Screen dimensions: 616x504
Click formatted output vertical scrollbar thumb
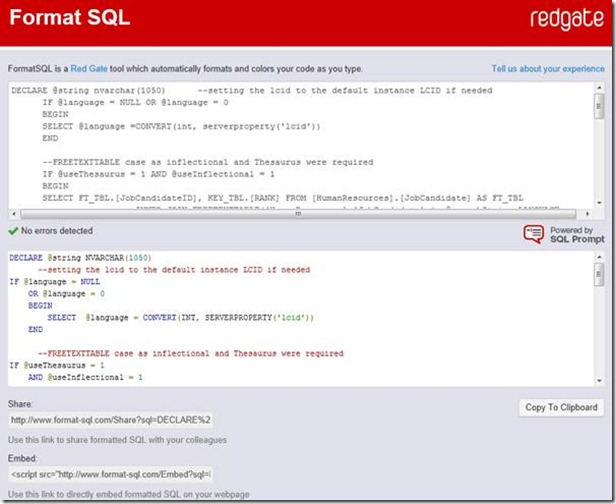(599, 274)
